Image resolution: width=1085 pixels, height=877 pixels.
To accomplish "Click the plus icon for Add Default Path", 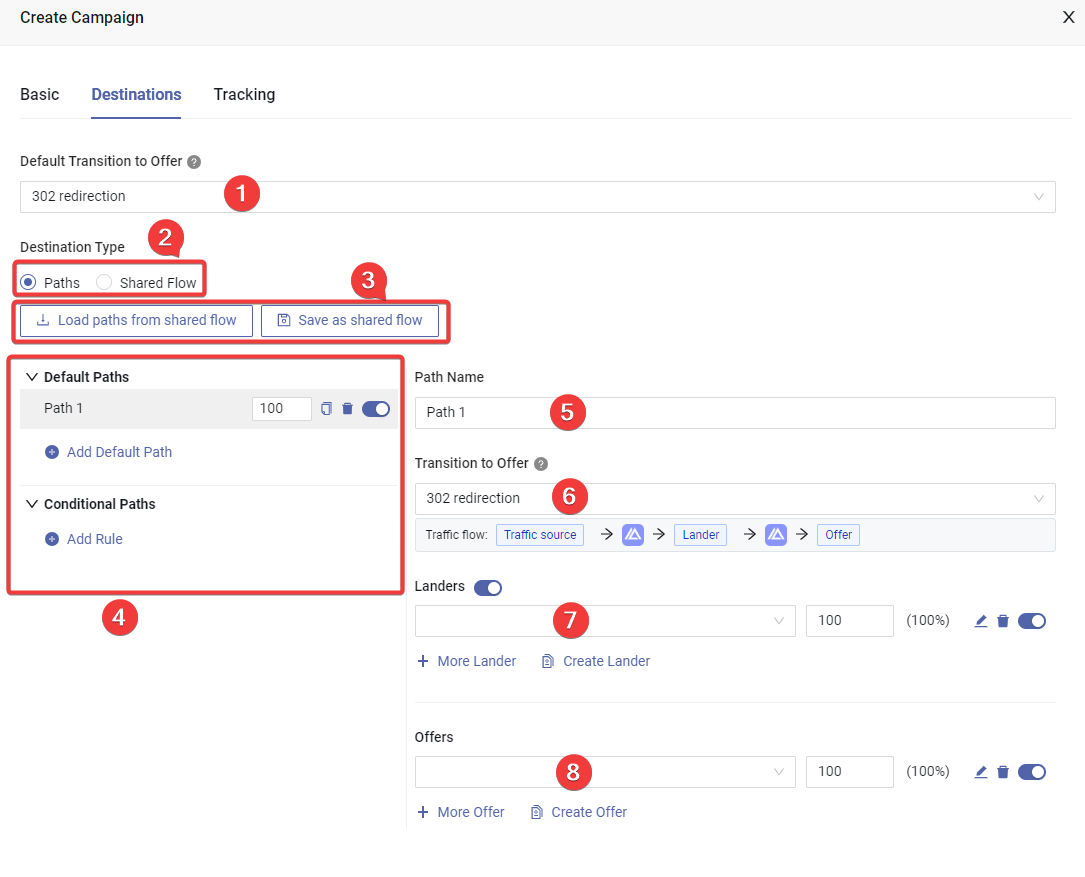I will [52, 452].
